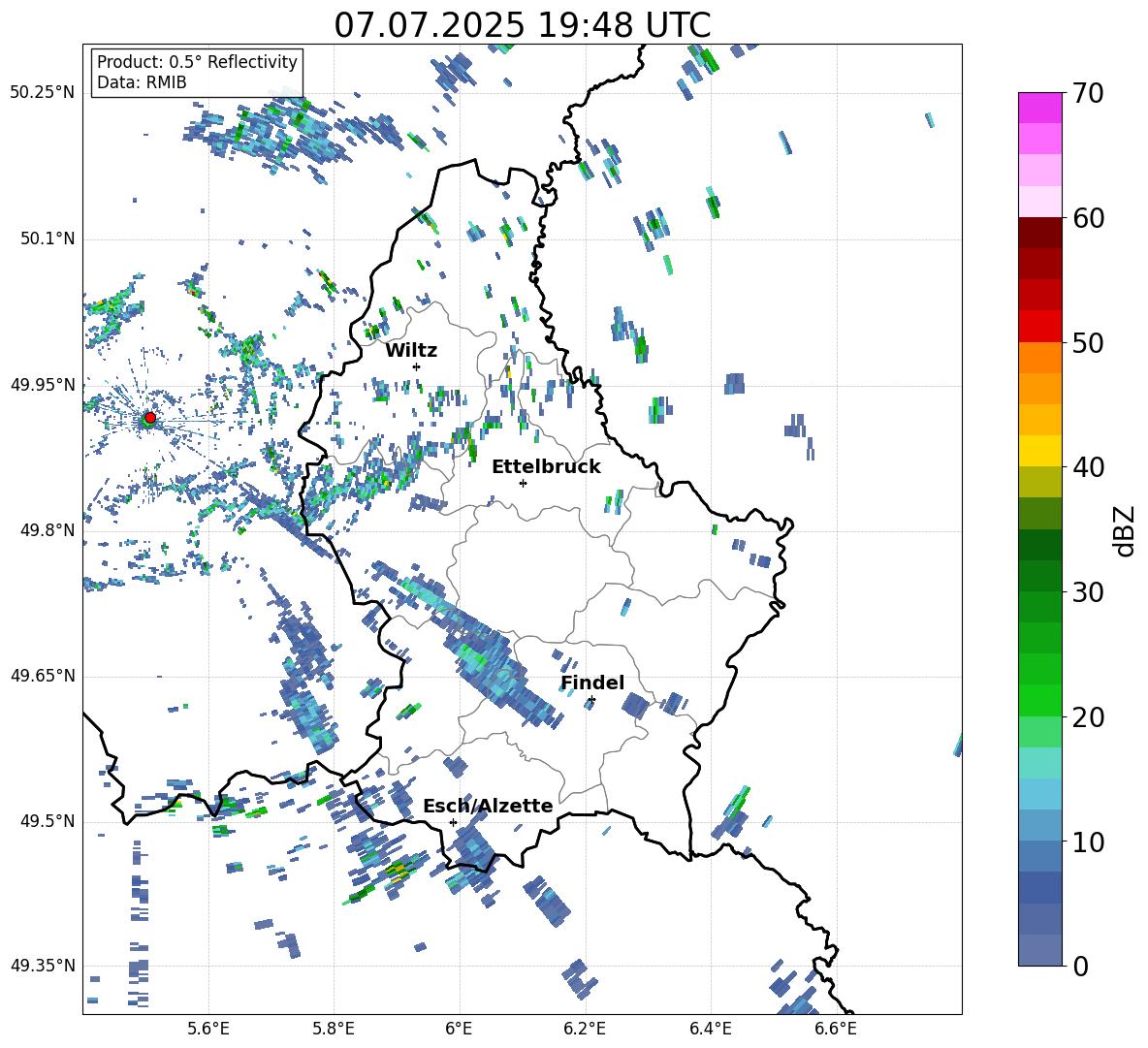Click the 30 tick label on colorbar
This screenshot has height=1048, width=1148.
(x=1087, y=592)
